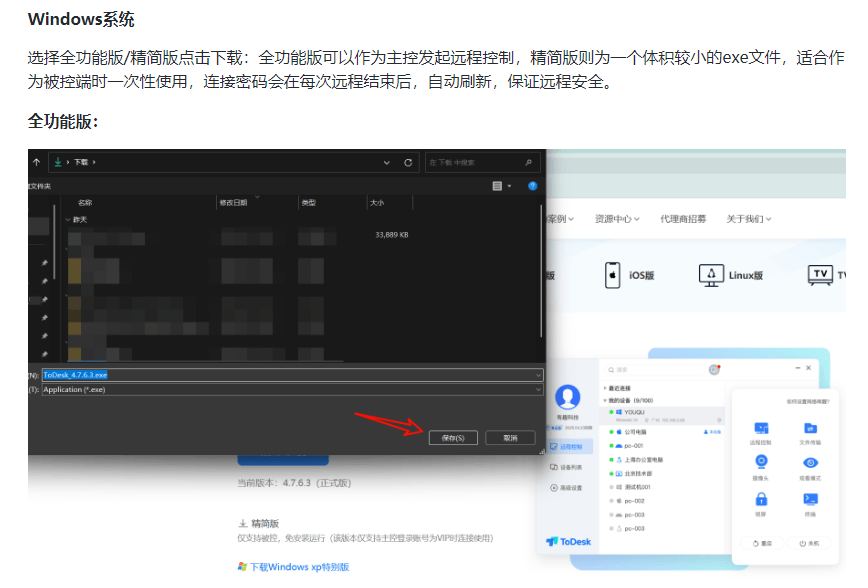868x588 pixels.
Task: Click the ToDesk device search box
Action: [656, 369]
